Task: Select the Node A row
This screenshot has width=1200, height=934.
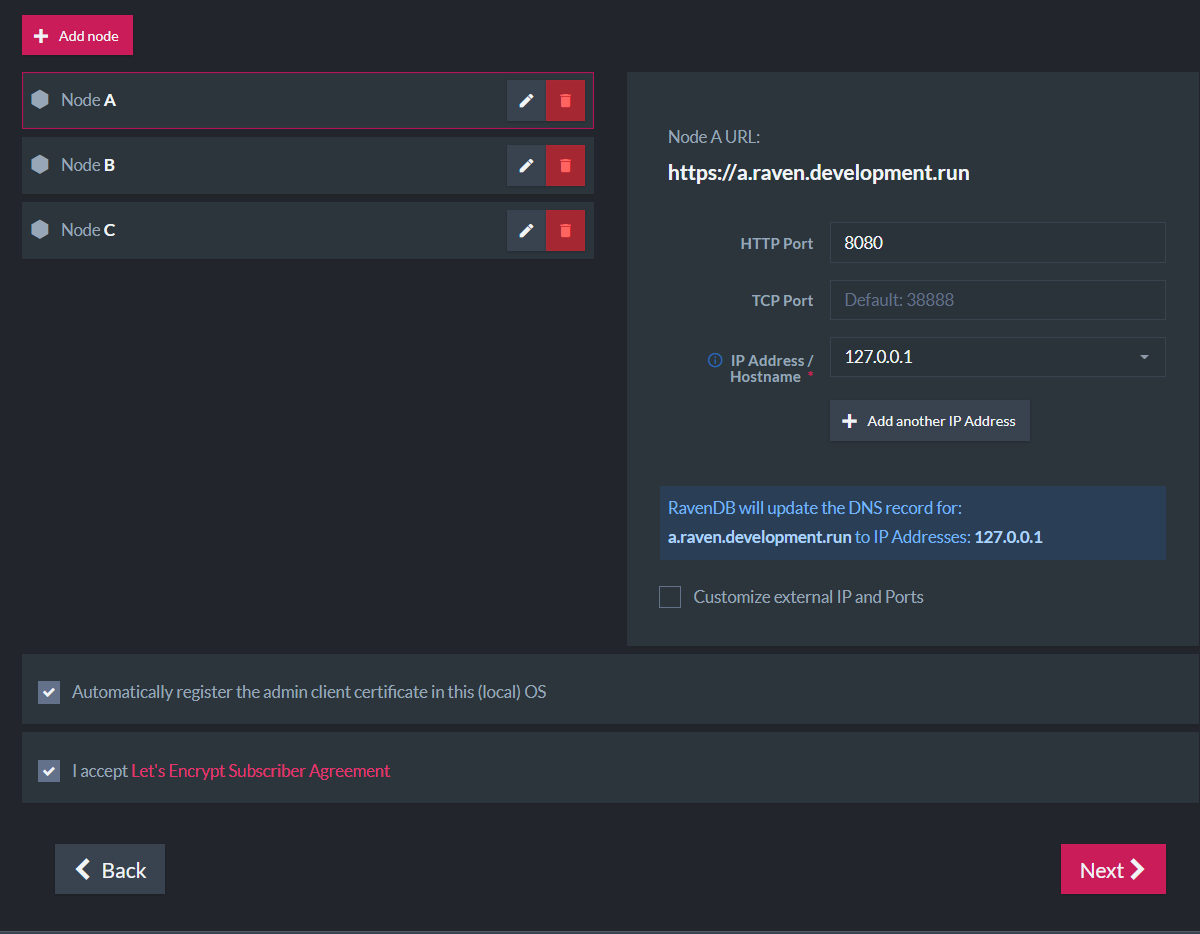Action: (308, 100)
